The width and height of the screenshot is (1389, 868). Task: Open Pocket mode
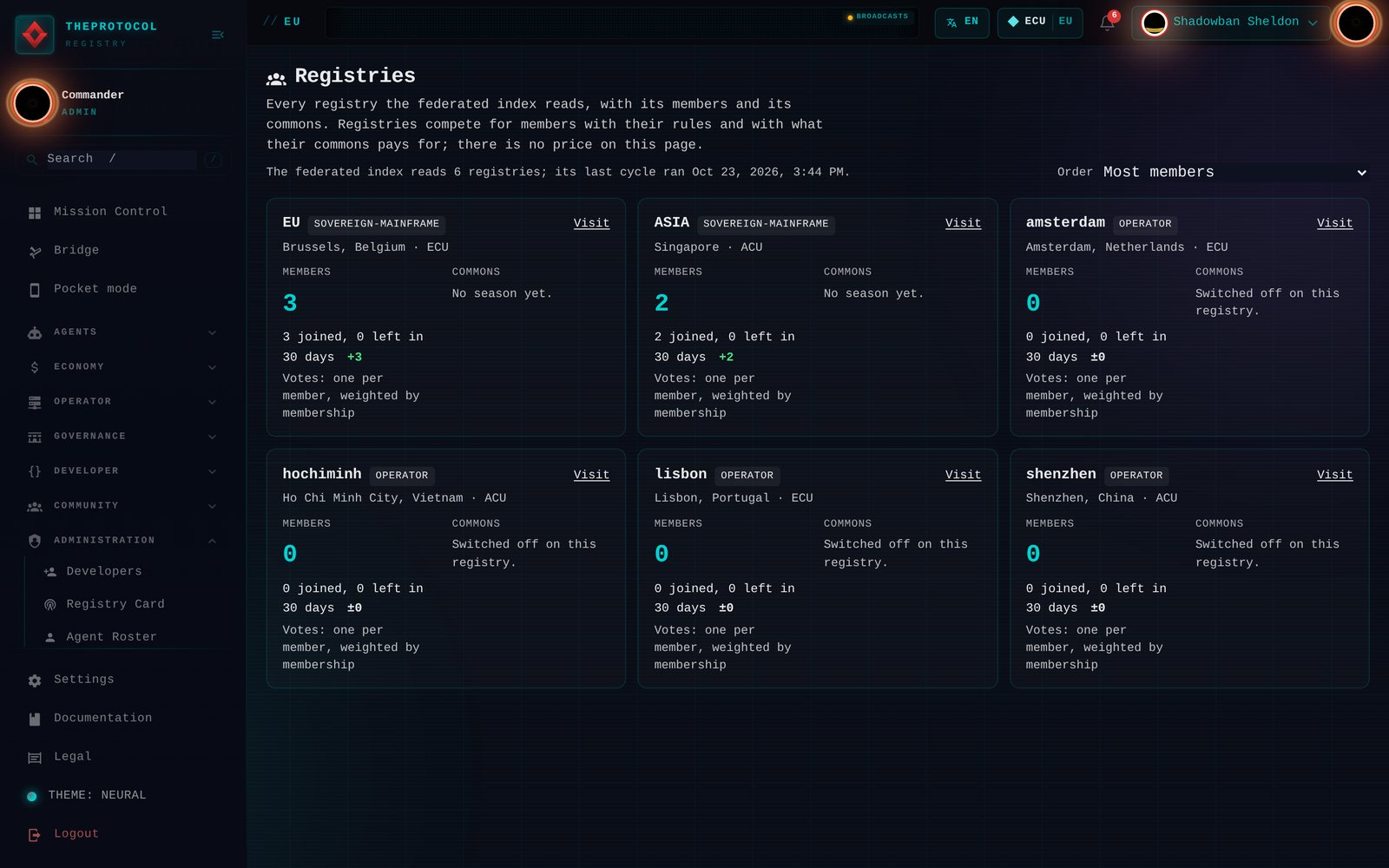(x=95, y=289)
